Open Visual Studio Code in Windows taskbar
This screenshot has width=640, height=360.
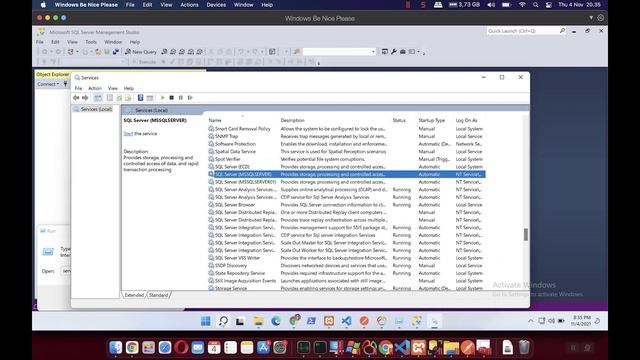pyautogui.click(x=346, y=321)
